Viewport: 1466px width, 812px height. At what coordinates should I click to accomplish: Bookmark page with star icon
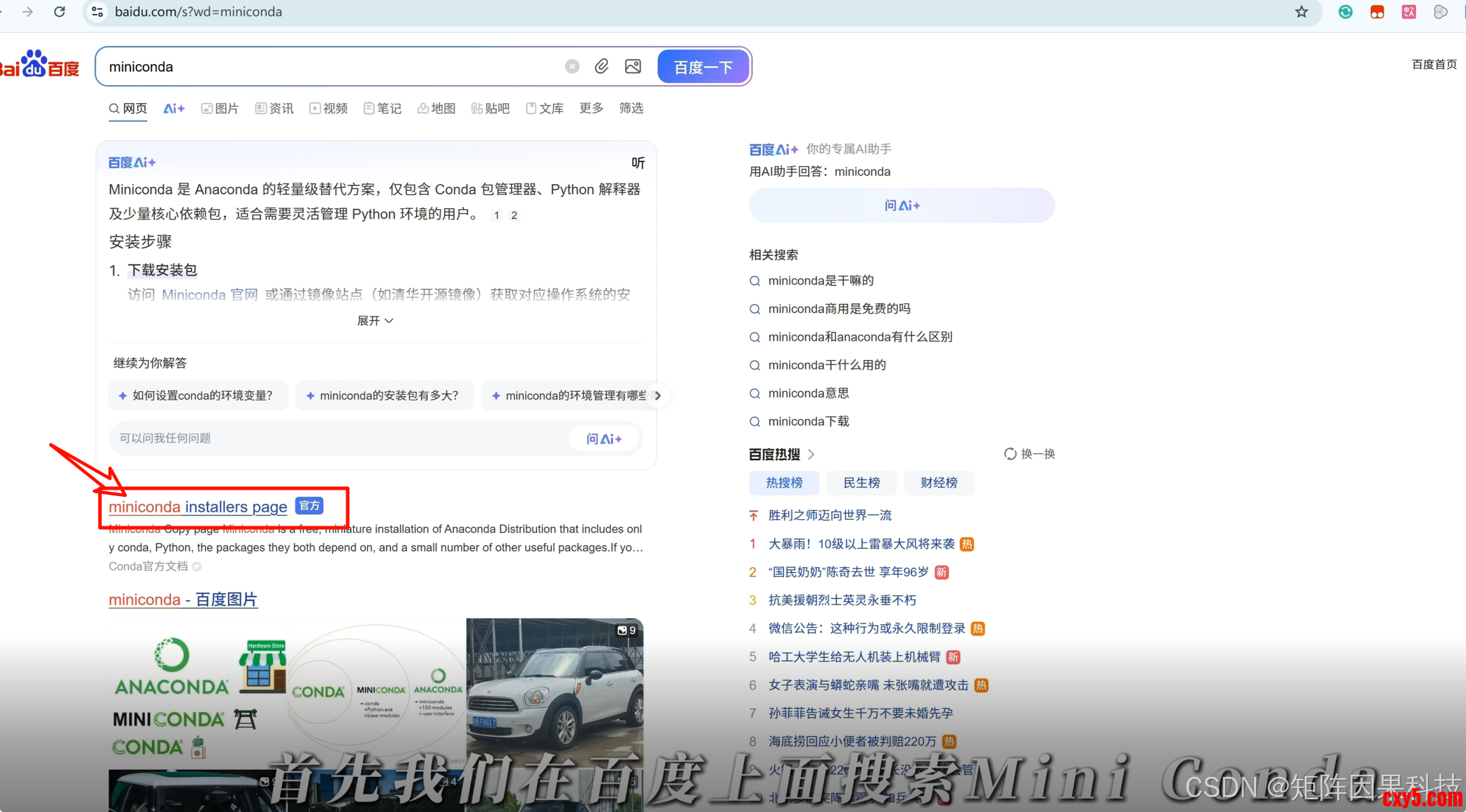(1301, 12)
